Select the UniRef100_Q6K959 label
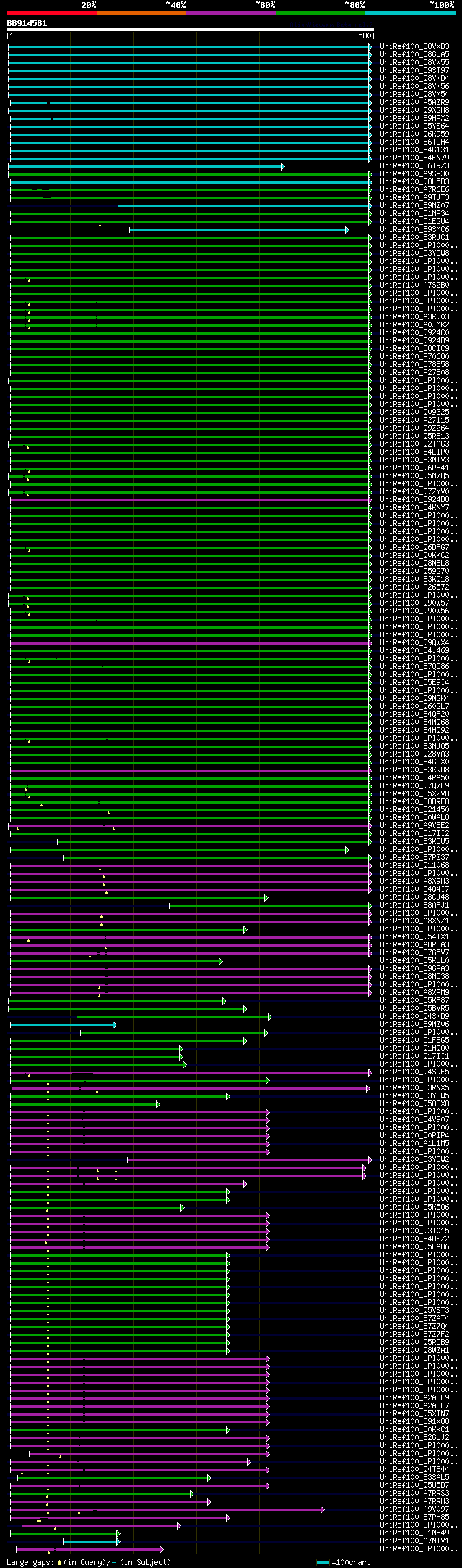Screen dimensions: 462x1568 [414, 134]
